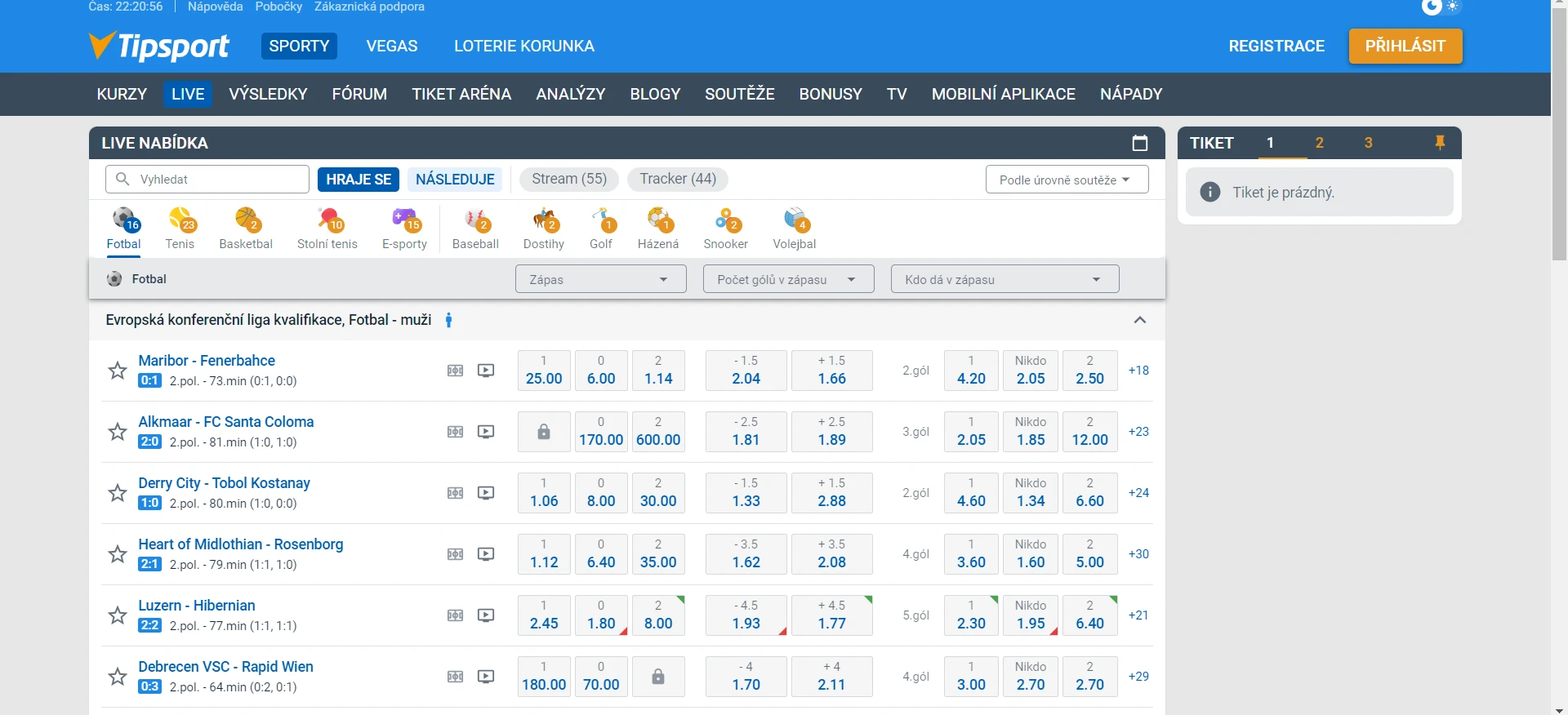Toggle the dark/light theme switch
Screen dimensions: 1568x715
click(x=1441, y=7)
